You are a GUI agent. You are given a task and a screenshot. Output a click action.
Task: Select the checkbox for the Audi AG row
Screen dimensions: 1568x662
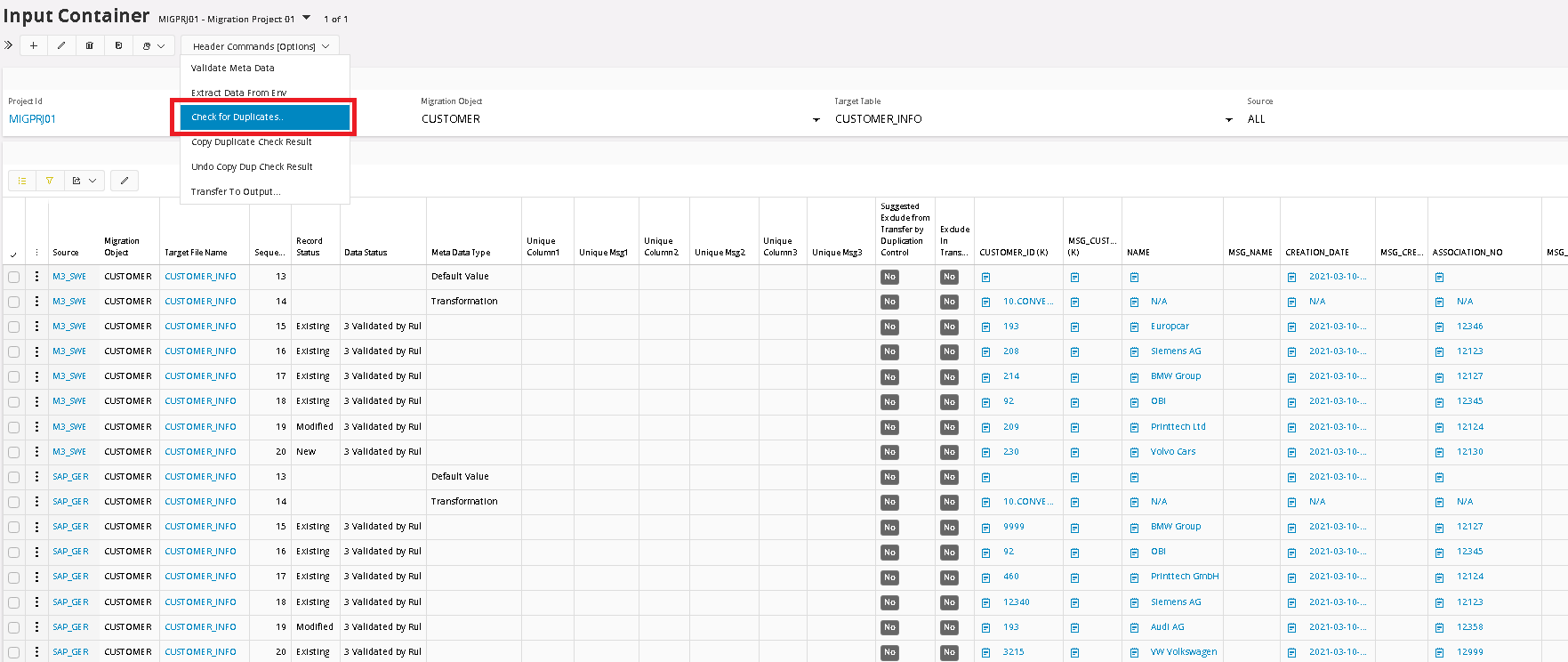point(14,627)
